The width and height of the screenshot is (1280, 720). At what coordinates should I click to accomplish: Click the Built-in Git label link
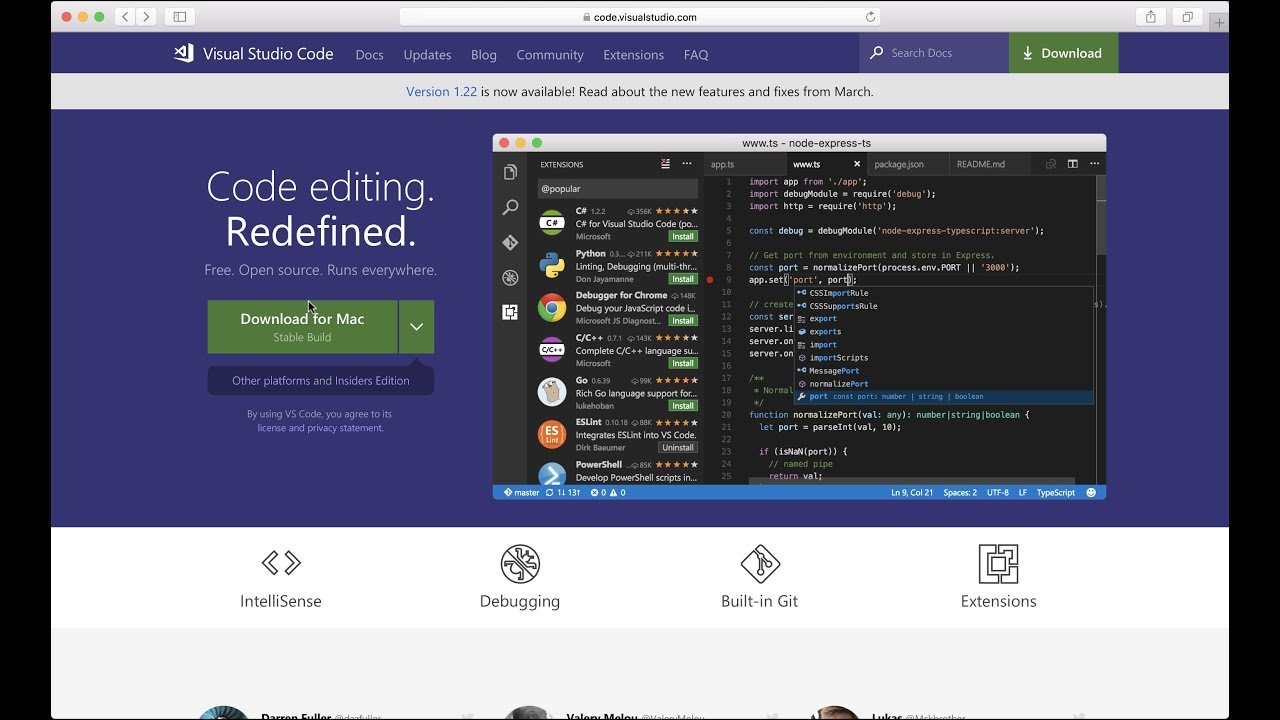760,601
